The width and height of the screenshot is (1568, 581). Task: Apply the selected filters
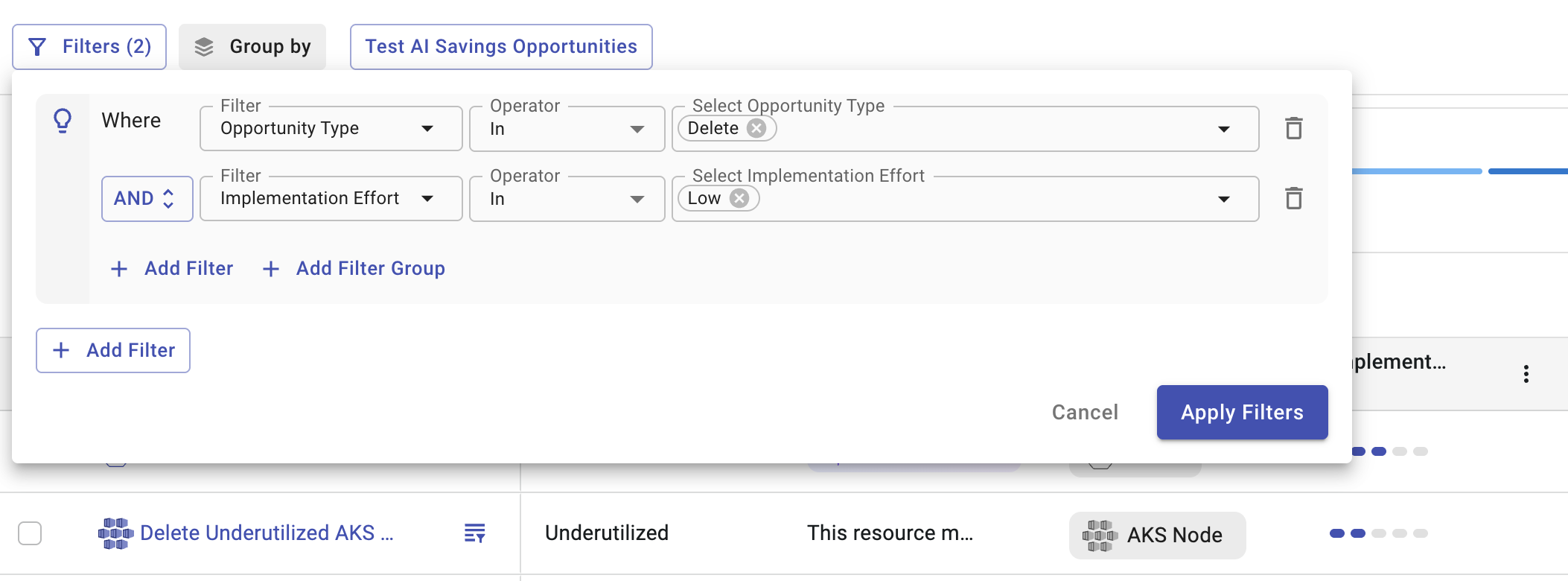pyautogui.click(x=1242, y=413)
